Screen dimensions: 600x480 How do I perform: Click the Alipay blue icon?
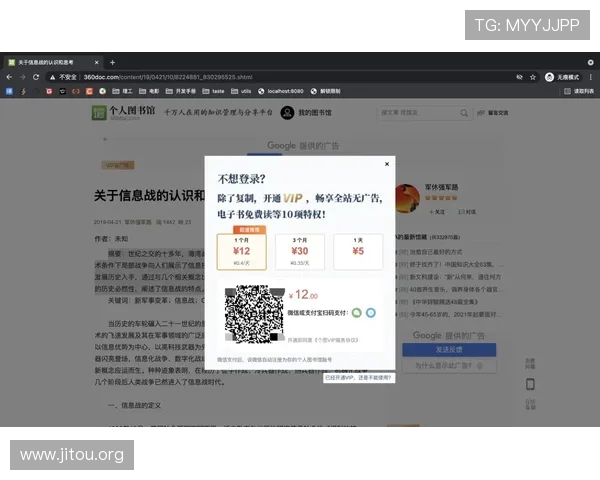[371, 313]
